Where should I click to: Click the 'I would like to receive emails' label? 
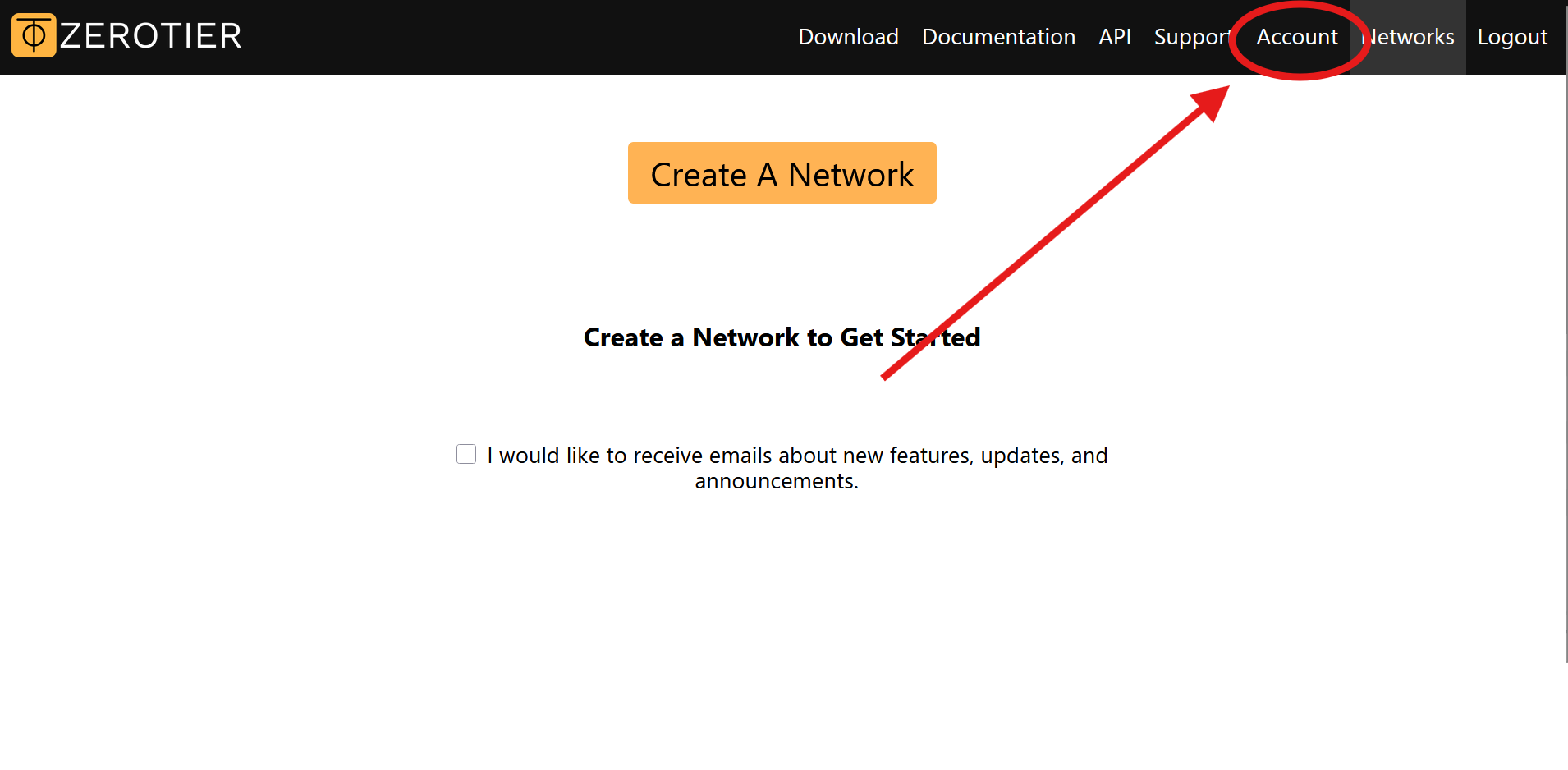pyautogui.click(x=797, y=468)
